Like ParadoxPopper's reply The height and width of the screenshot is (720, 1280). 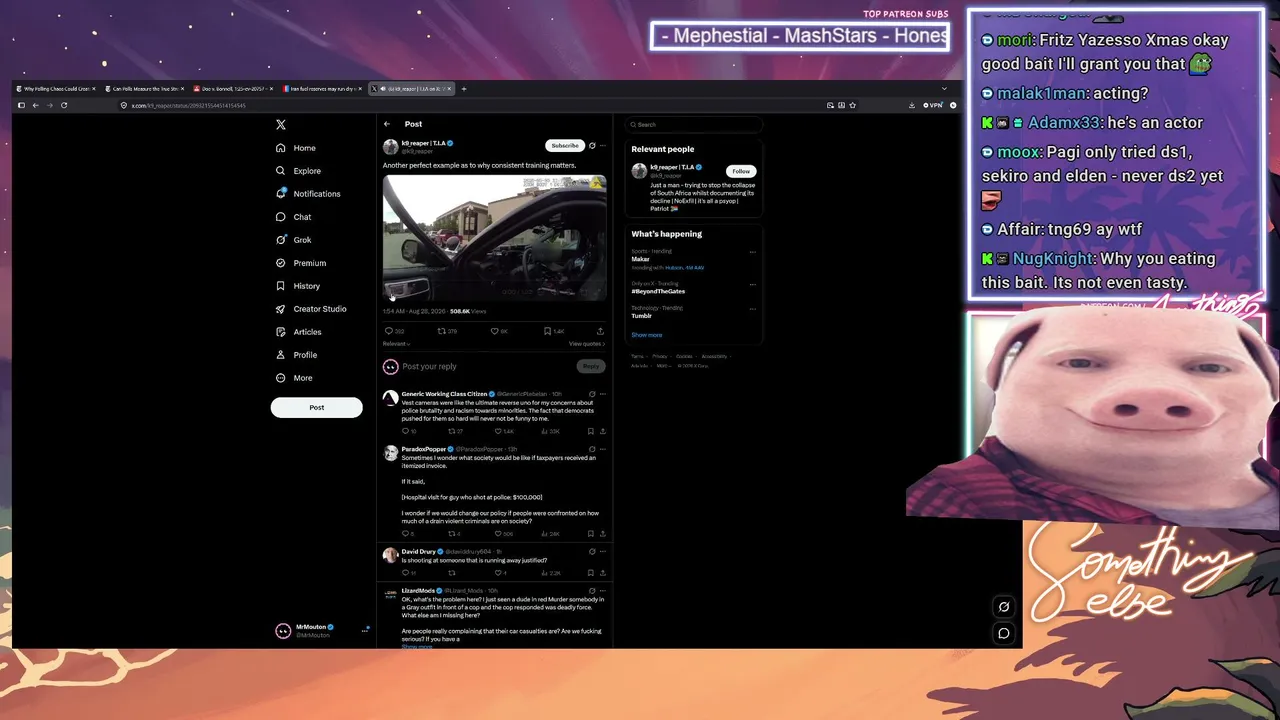coord(498,534)
